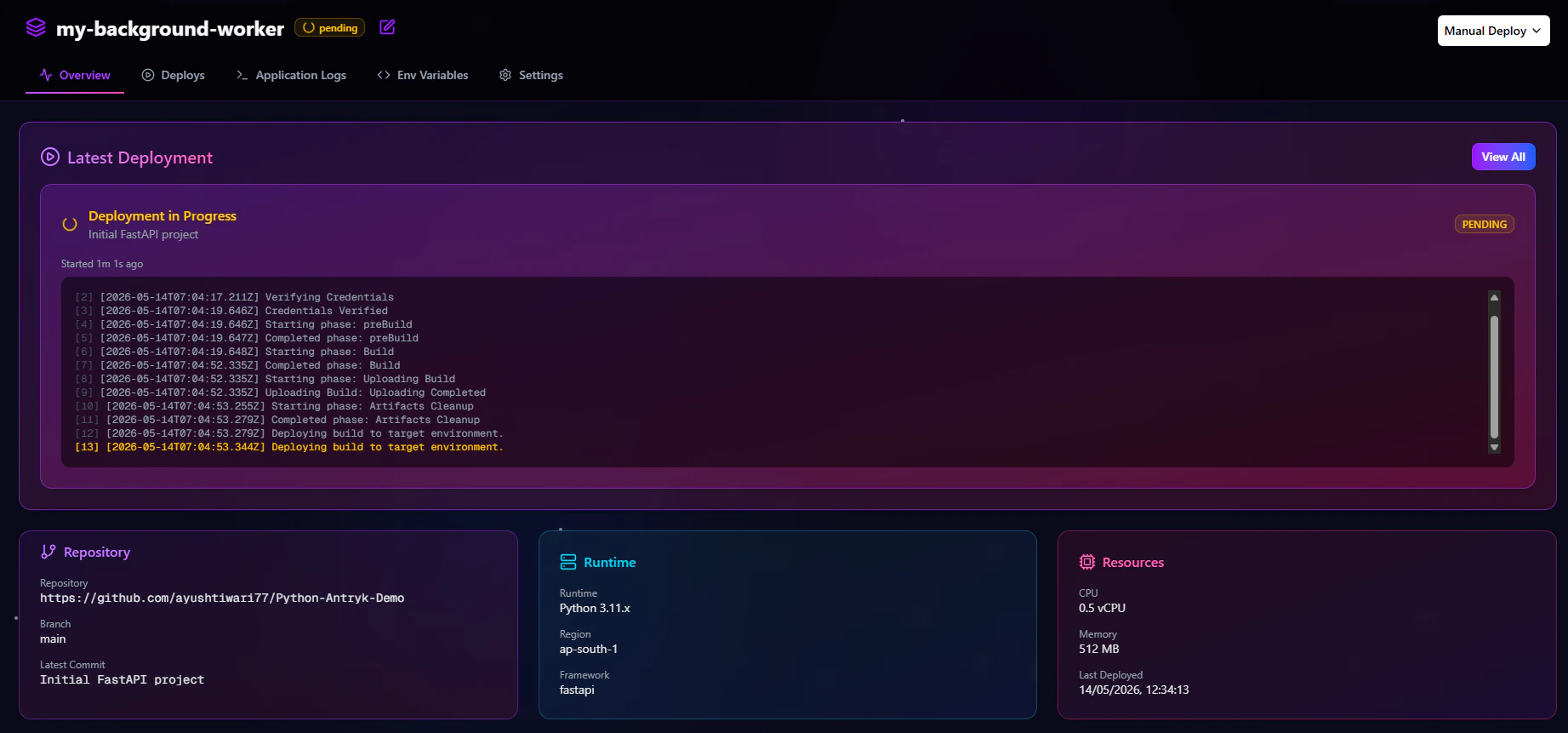Open the Settings tab
The height and width of the screenshot is (733, 1568).
point(531,75)
